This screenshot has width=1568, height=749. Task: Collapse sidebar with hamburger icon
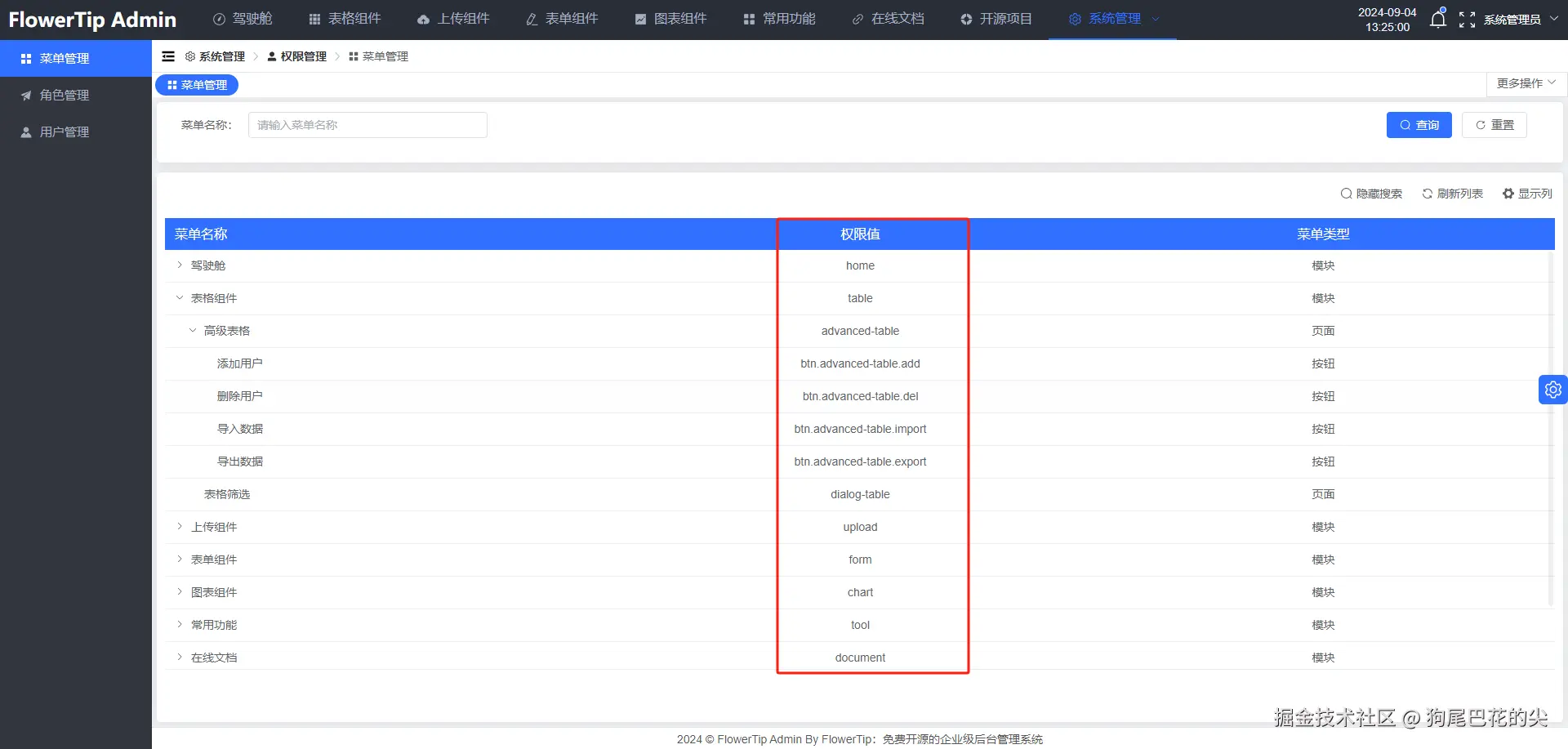tap(168, 56)
